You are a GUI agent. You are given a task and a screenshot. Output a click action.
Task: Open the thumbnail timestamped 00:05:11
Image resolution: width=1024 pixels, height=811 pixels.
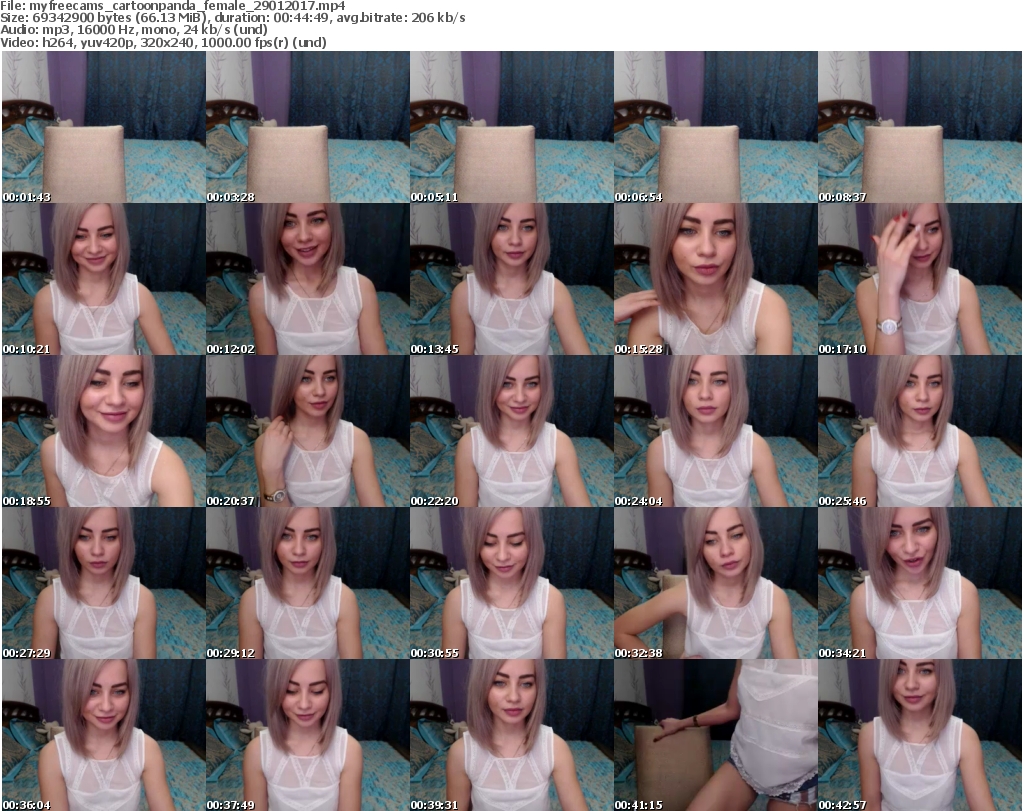click(511, 127)
